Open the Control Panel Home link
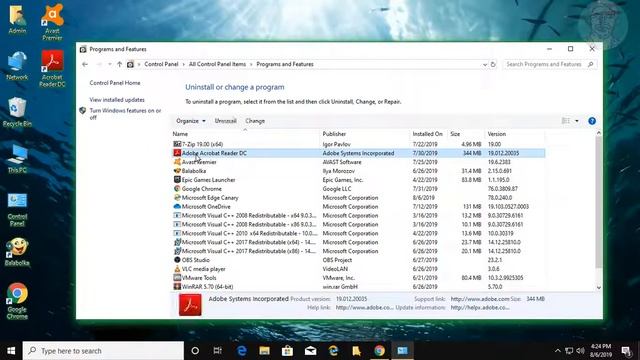 click(115, 83)
